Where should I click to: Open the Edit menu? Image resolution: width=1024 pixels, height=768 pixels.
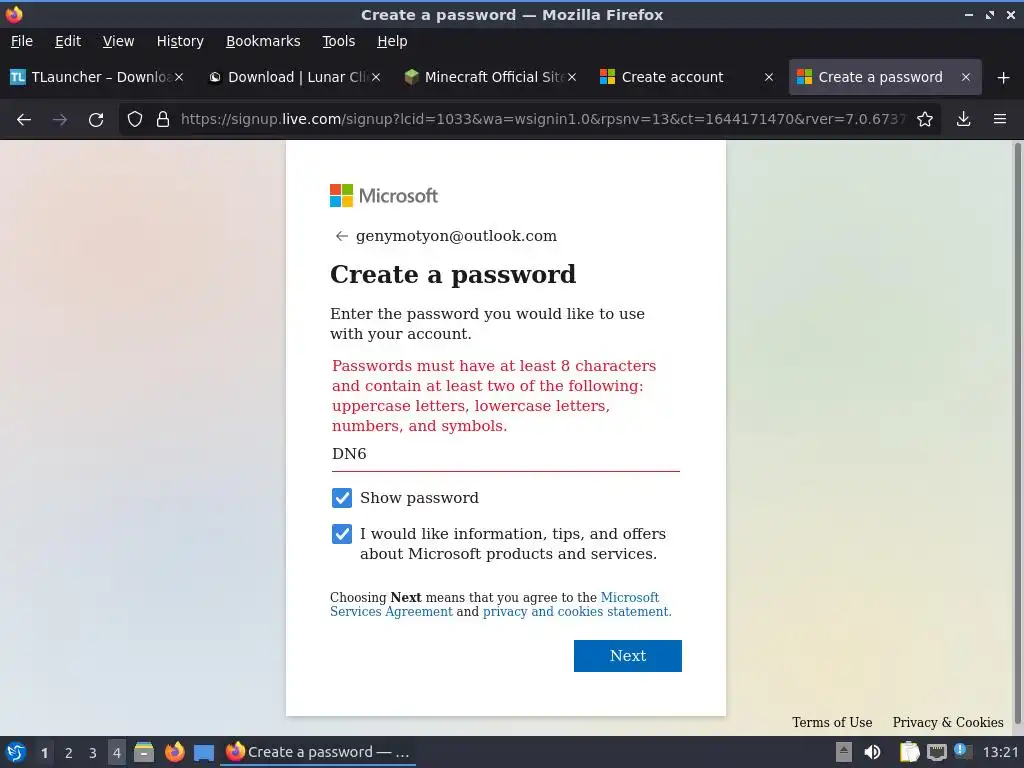click(68, 41)
